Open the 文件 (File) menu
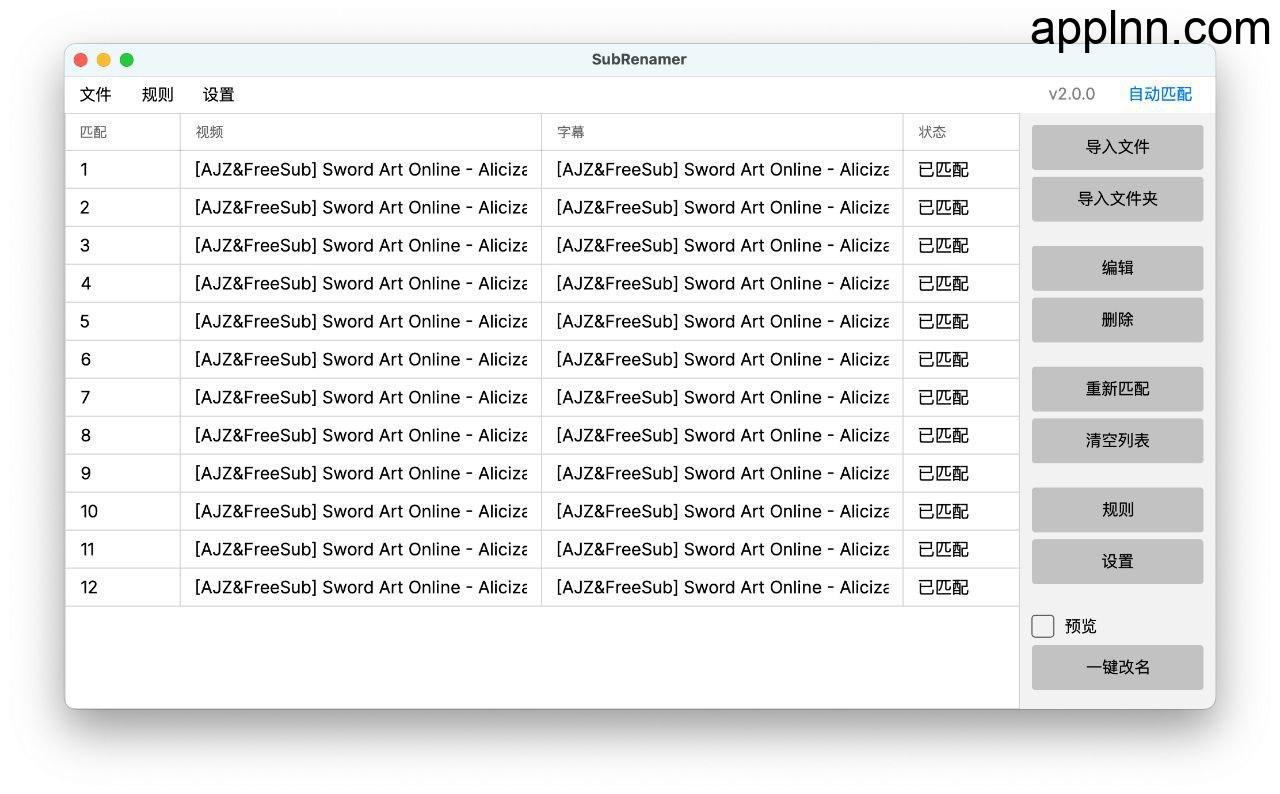Screen dimensions: 1280x794 pos(95,94)
